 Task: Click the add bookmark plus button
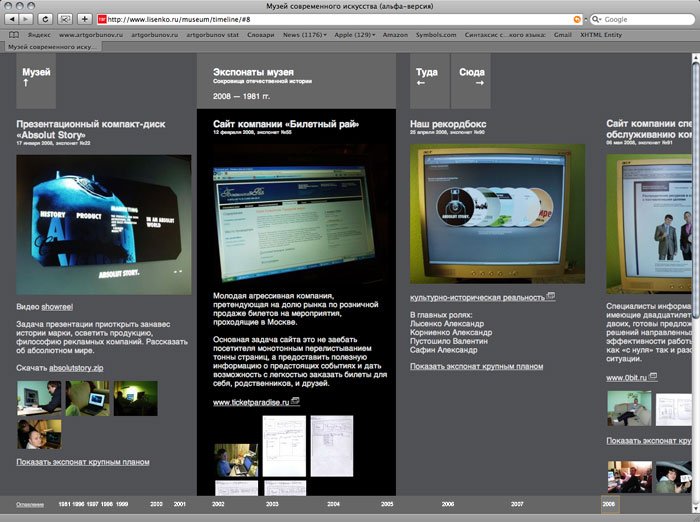(x=85, y=19)
